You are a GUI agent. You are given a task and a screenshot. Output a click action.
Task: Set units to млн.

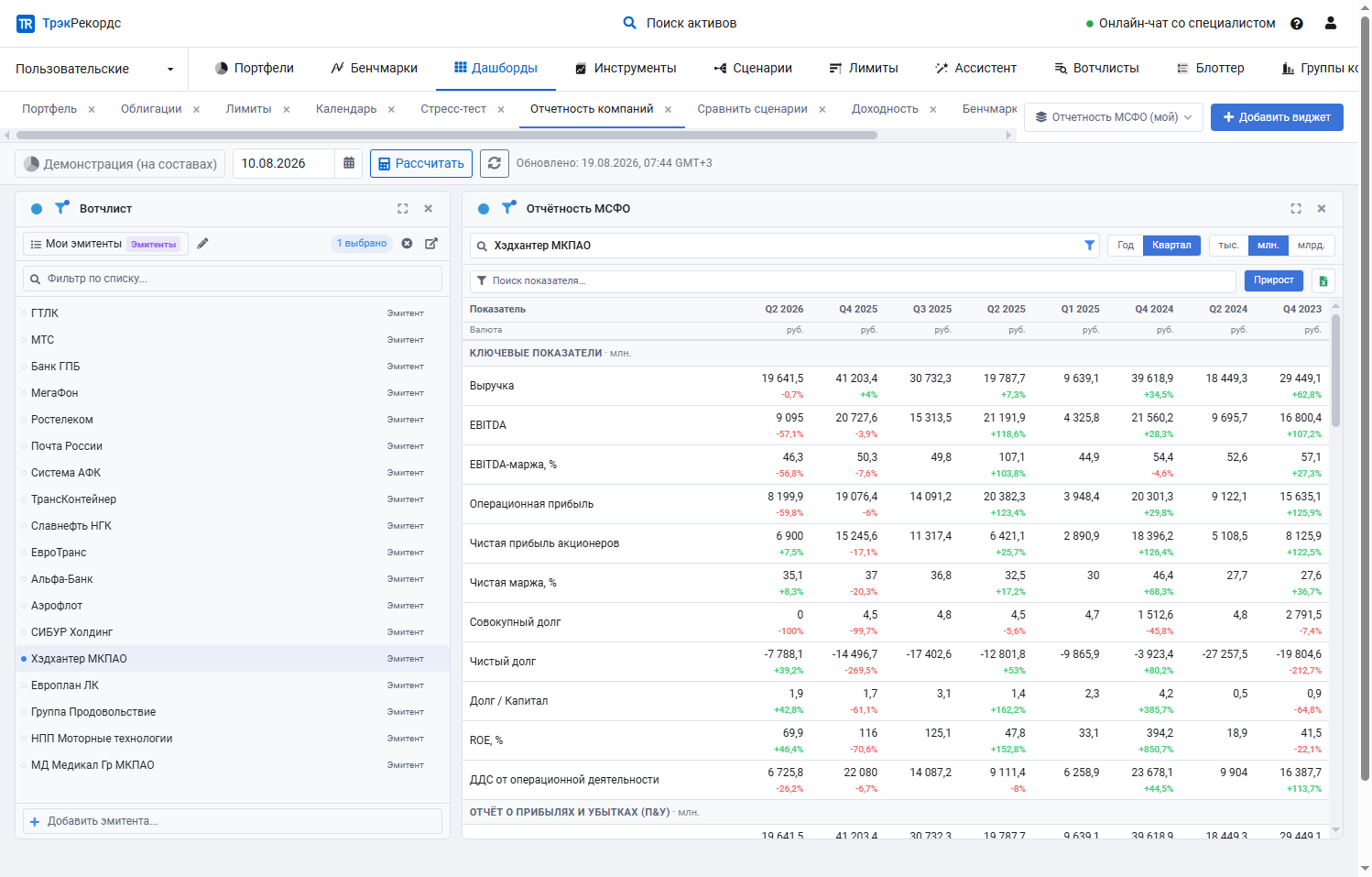pos(1269,246)
